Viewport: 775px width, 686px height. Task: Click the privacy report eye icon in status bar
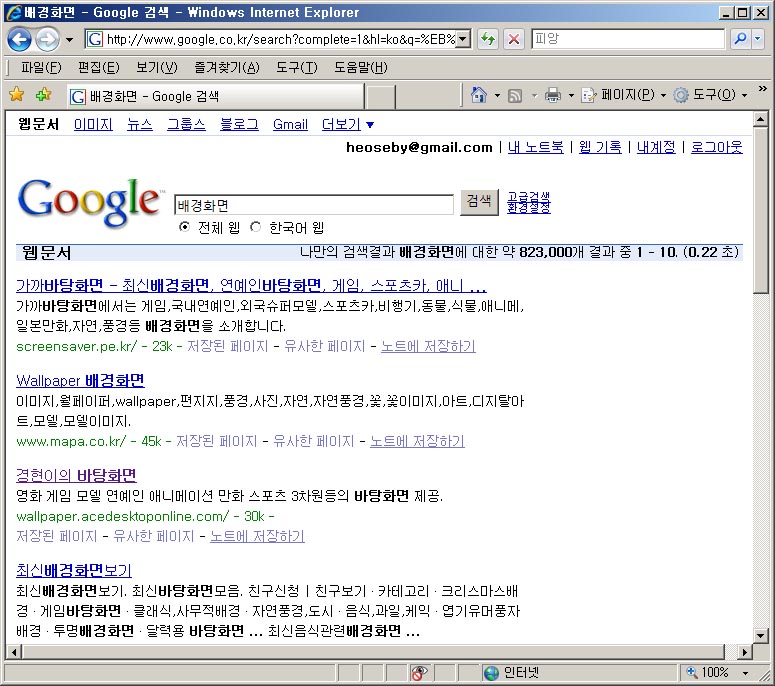click(x=419, y=673)
